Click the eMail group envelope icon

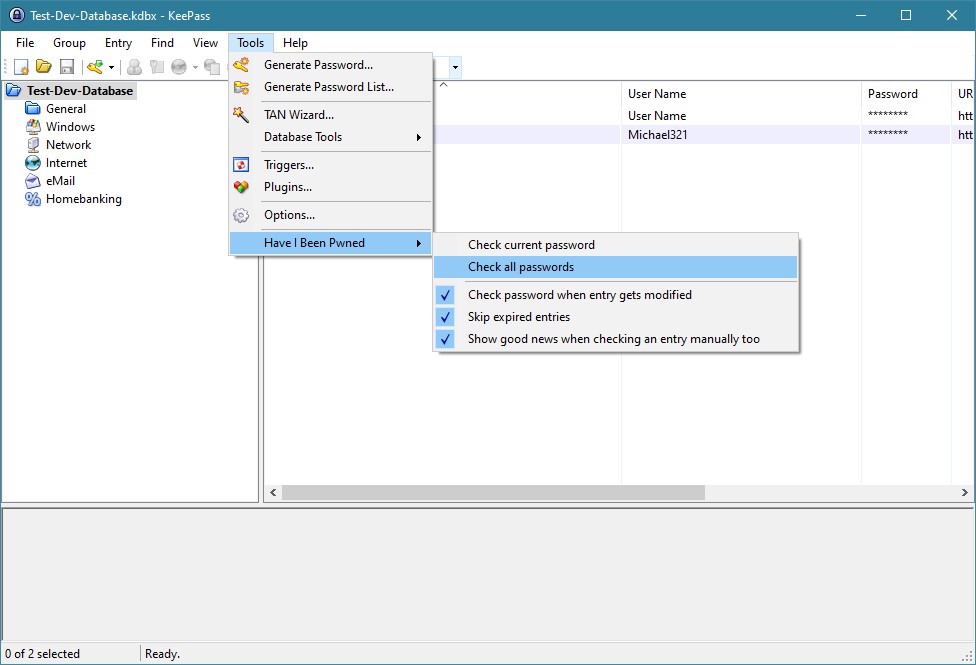32,181
